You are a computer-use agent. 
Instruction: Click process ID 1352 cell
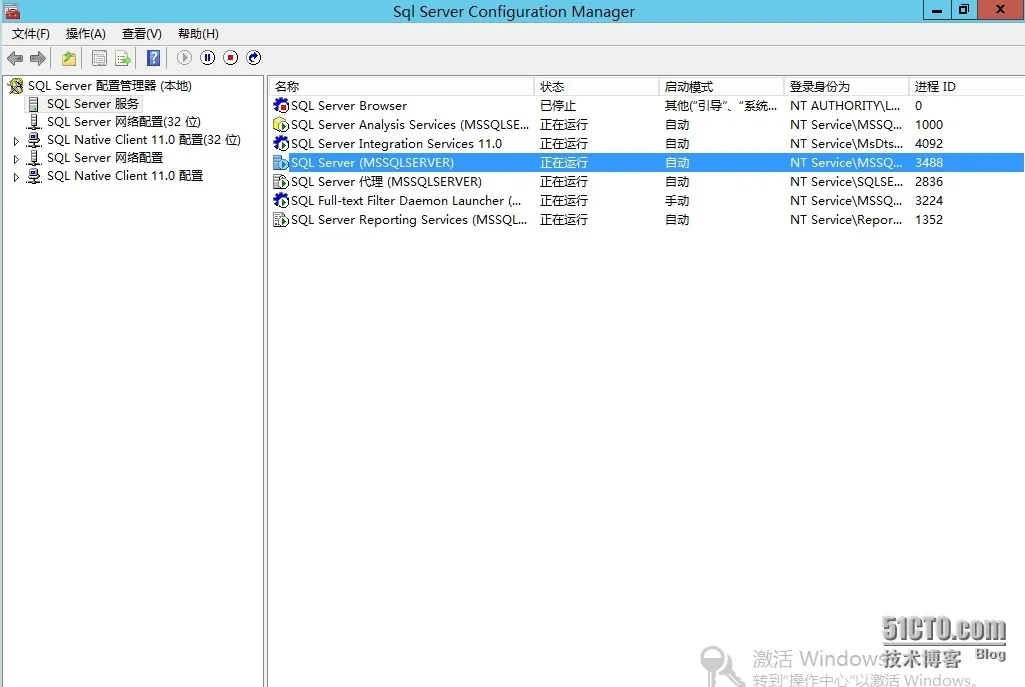tap(929, 220)
